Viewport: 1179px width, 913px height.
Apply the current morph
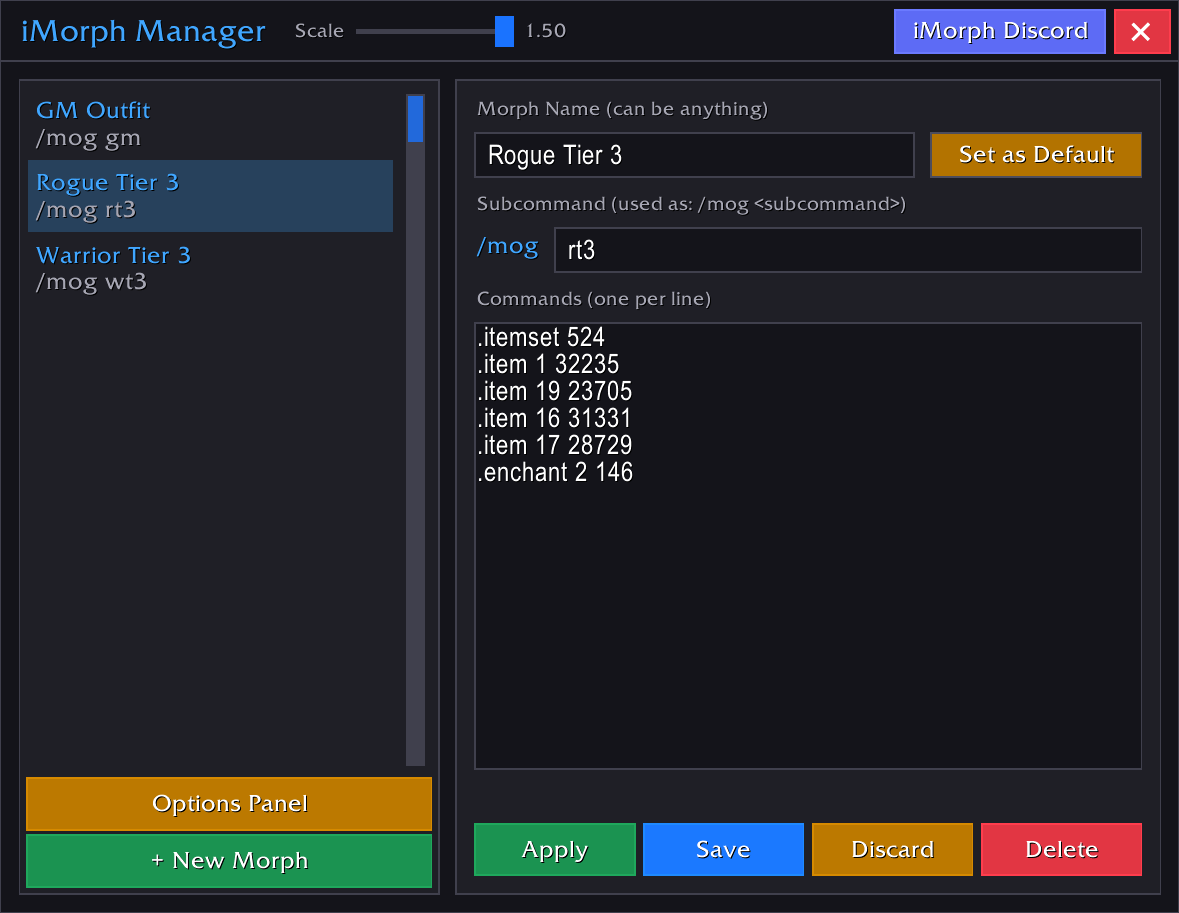pos(555,849)
